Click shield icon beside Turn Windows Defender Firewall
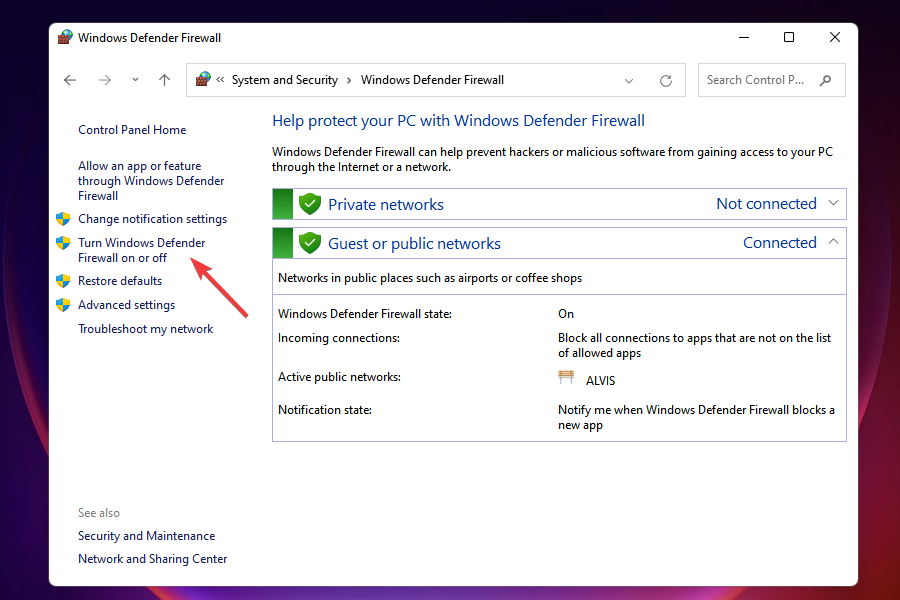Image resolution: width=900 pixels, height=600 pixels. coord(63,243)
